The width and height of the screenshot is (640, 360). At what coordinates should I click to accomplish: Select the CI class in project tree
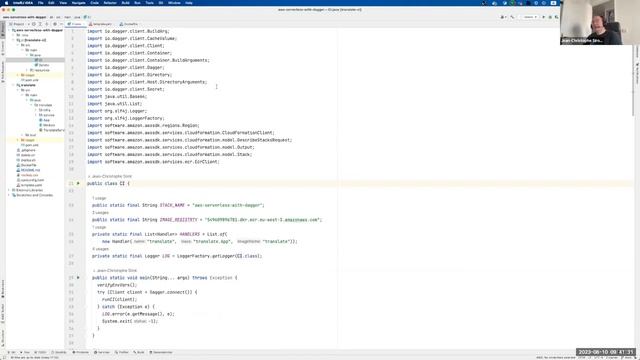click(39, 60)
